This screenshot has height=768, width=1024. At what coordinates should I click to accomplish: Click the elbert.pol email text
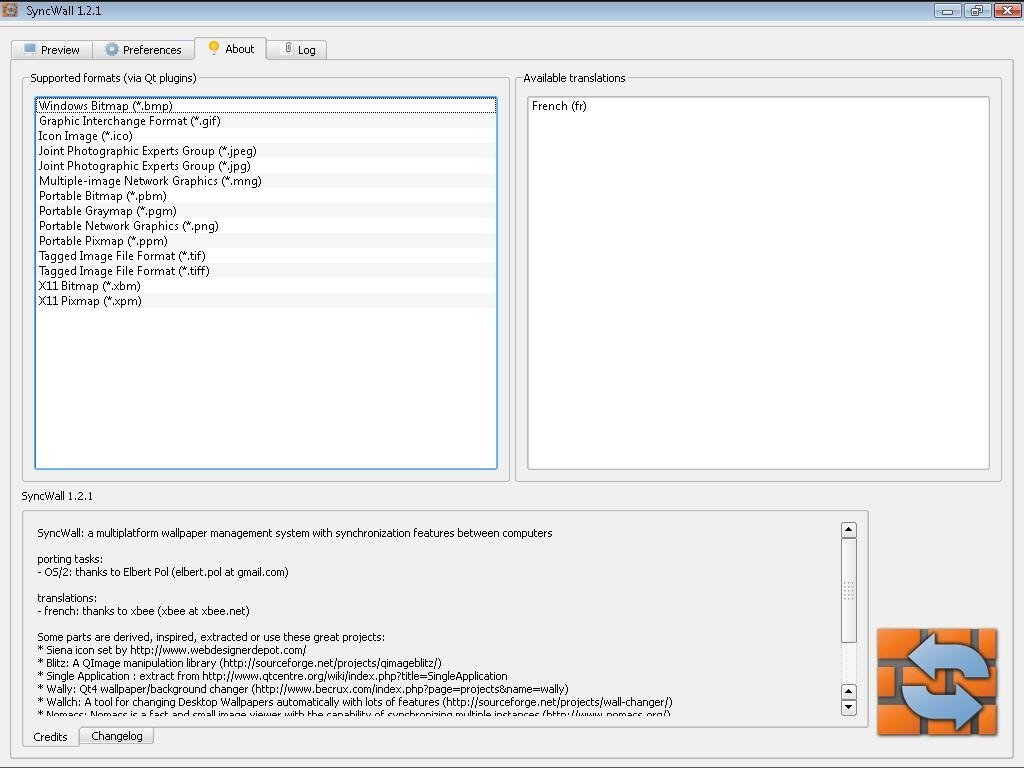click(230, 572)
